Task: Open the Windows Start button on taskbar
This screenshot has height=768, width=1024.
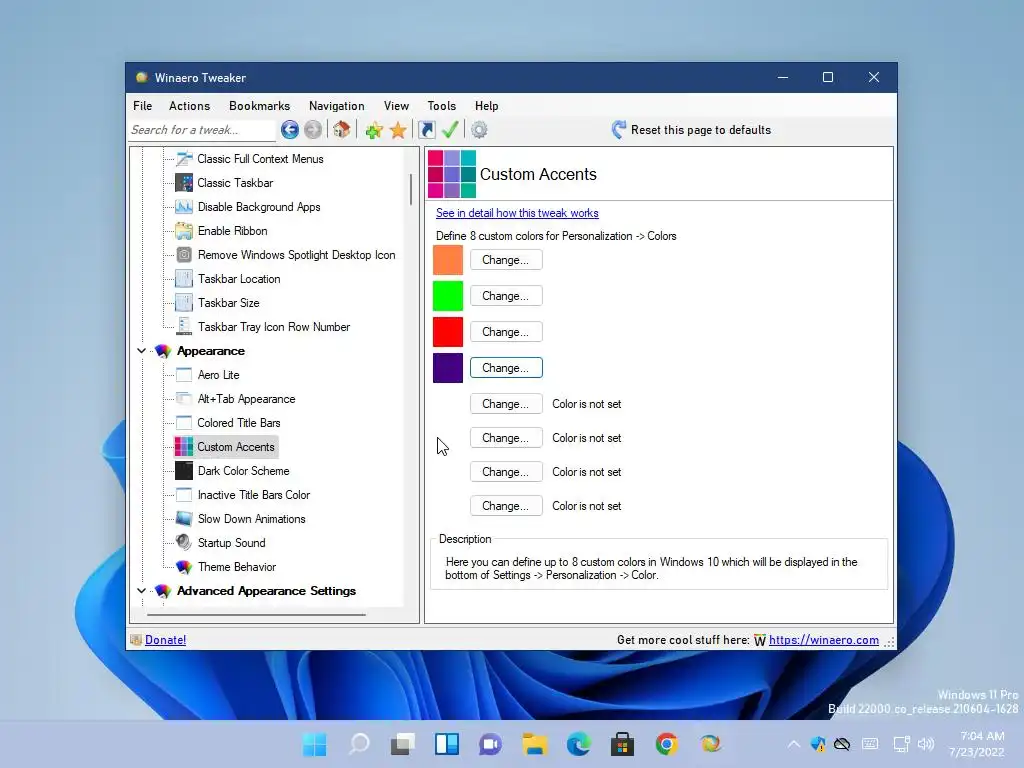Action: [x=315, y=744]
